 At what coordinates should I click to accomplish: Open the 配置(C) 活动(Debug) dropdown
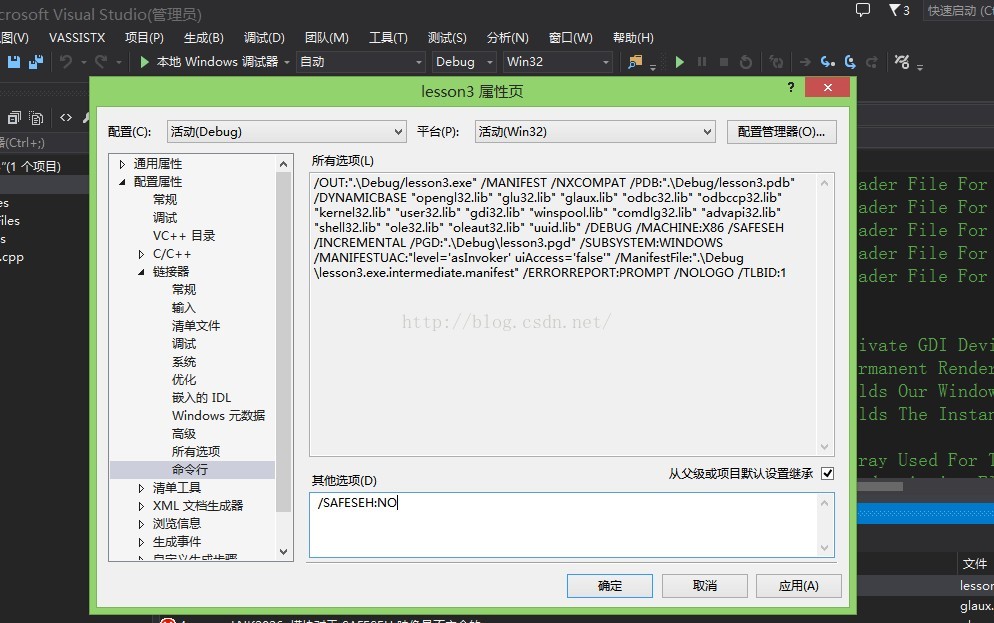(286, 132)
